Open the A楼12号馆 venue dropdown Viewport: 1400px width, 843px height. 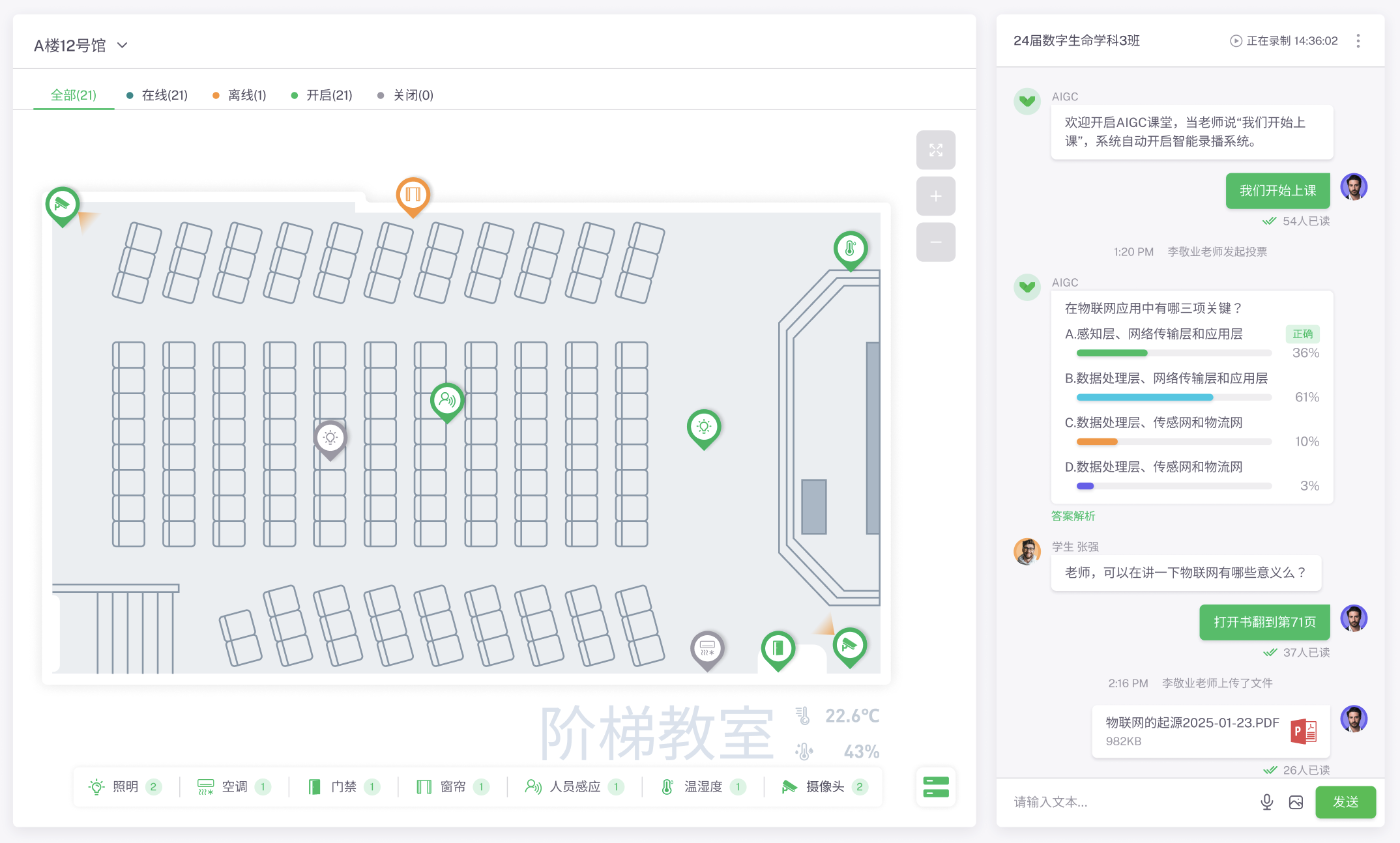click(x=81, y=44)
